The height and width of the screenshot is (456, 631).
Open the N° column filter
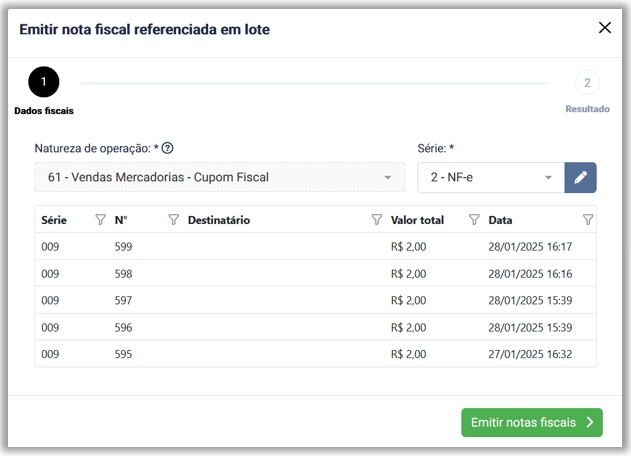[x=173, y=220]
